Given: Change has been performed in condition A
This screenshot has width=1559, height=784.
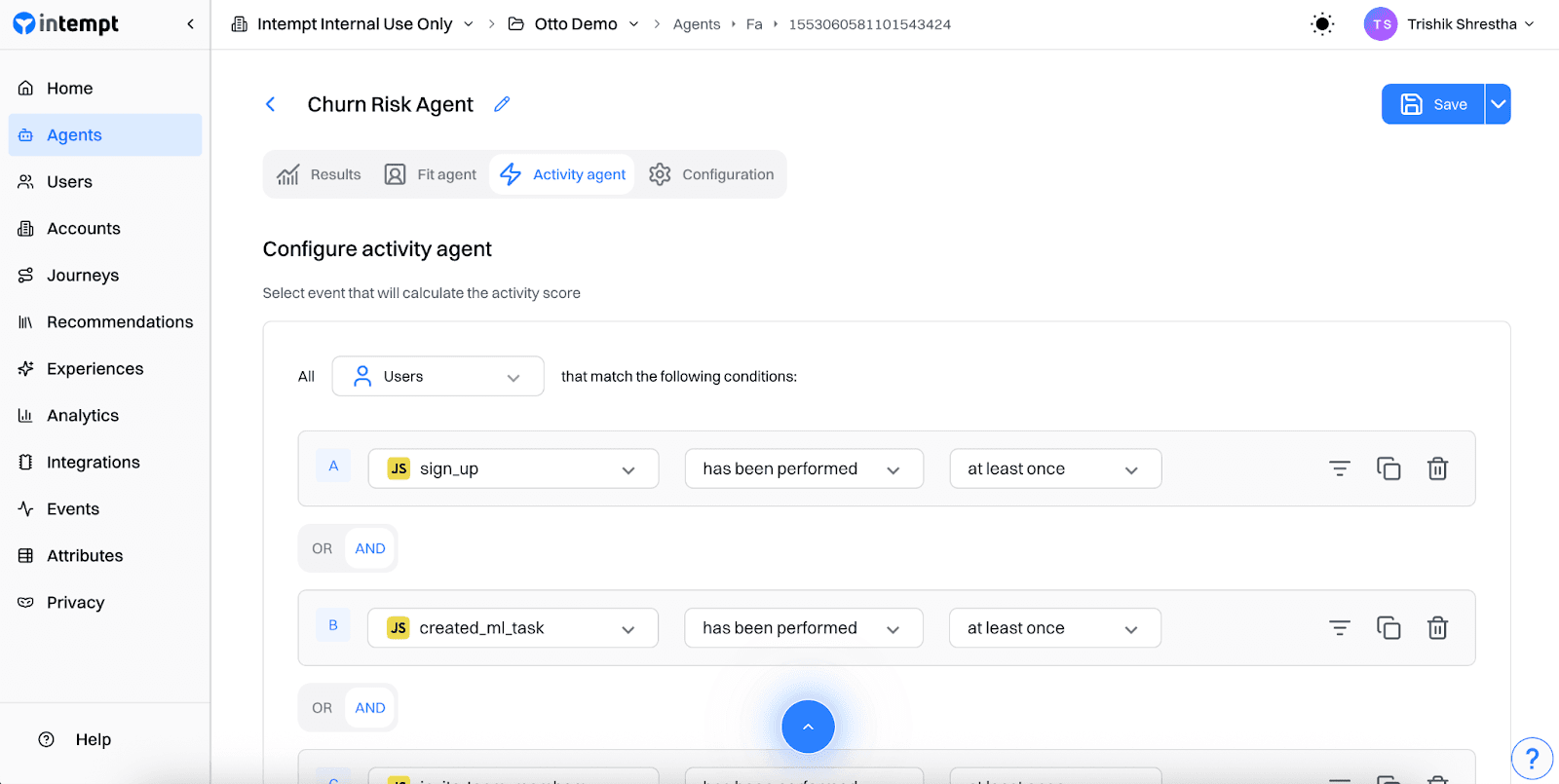Looking at the screenshot, I should tap(804, 468).
